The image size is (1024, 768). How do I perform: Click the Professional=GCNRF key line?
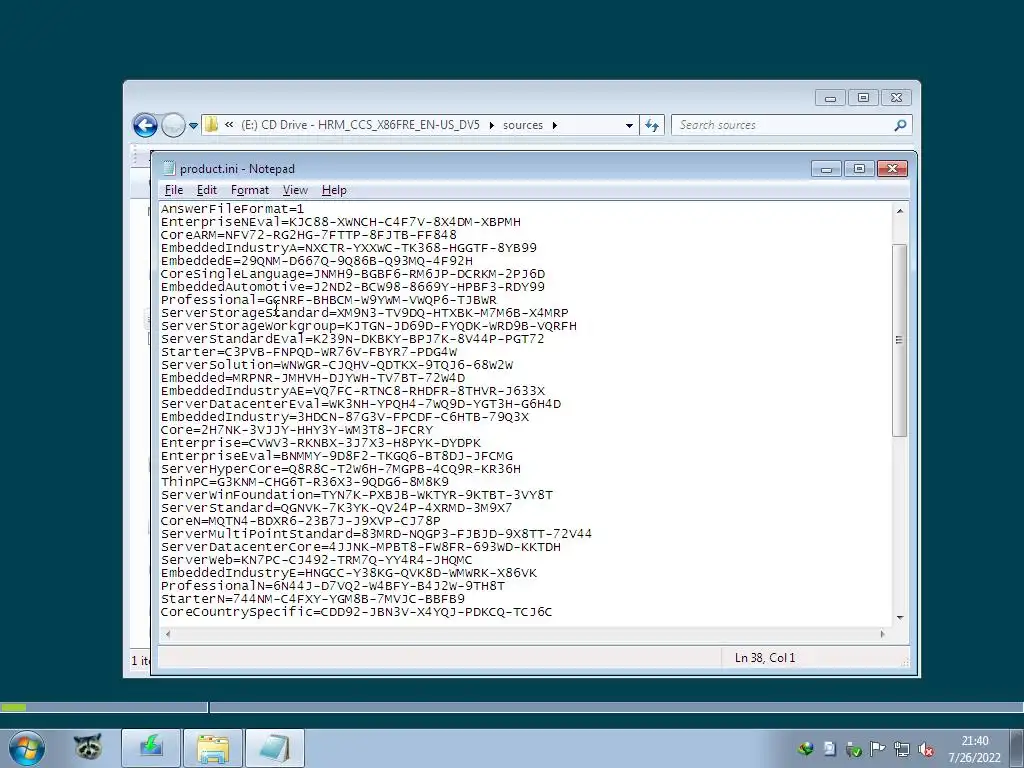click(328, 300)
